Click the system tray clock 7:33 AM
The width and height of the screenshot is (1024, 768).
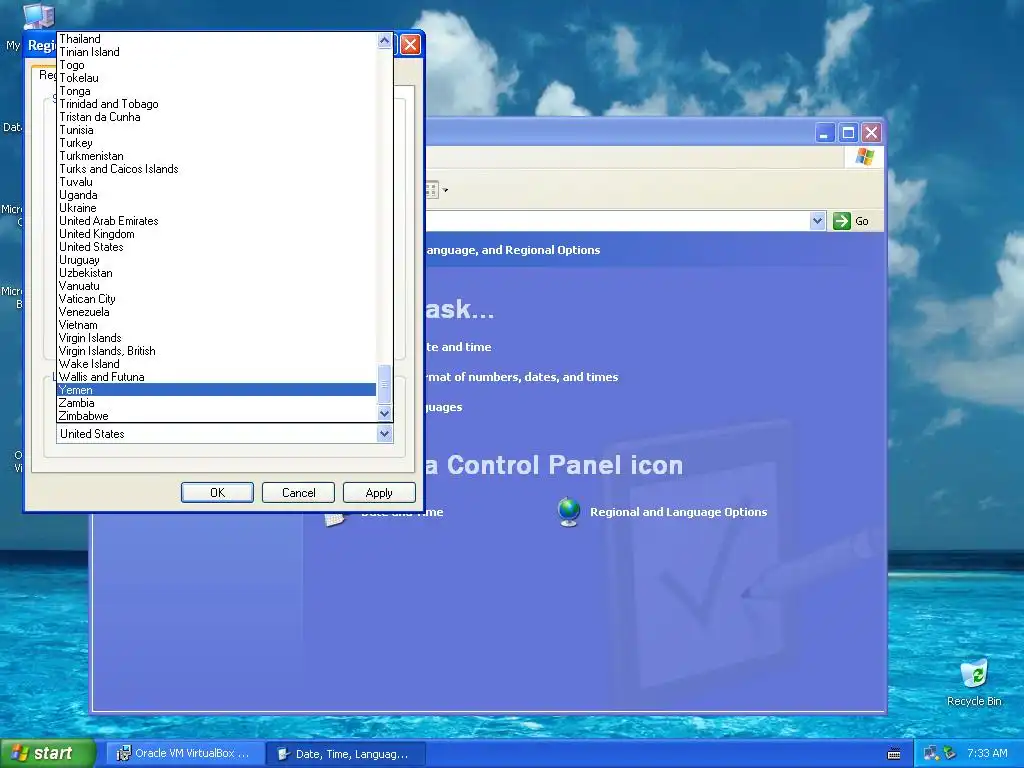click(x=987, y=754)
